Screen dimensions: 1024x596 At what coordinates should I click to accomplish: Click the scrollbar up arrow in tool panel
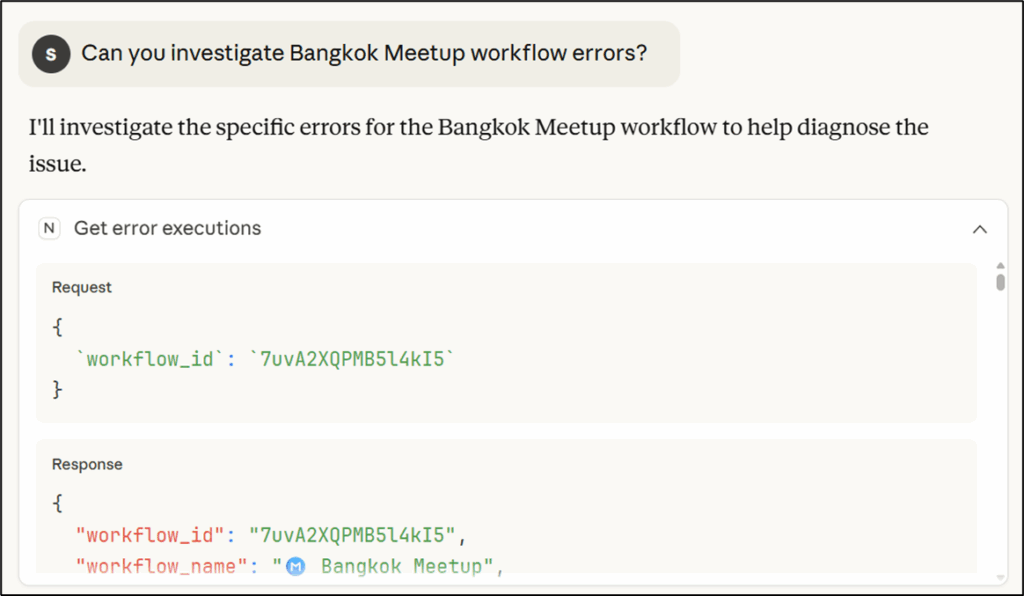[x=1000, y=266]
